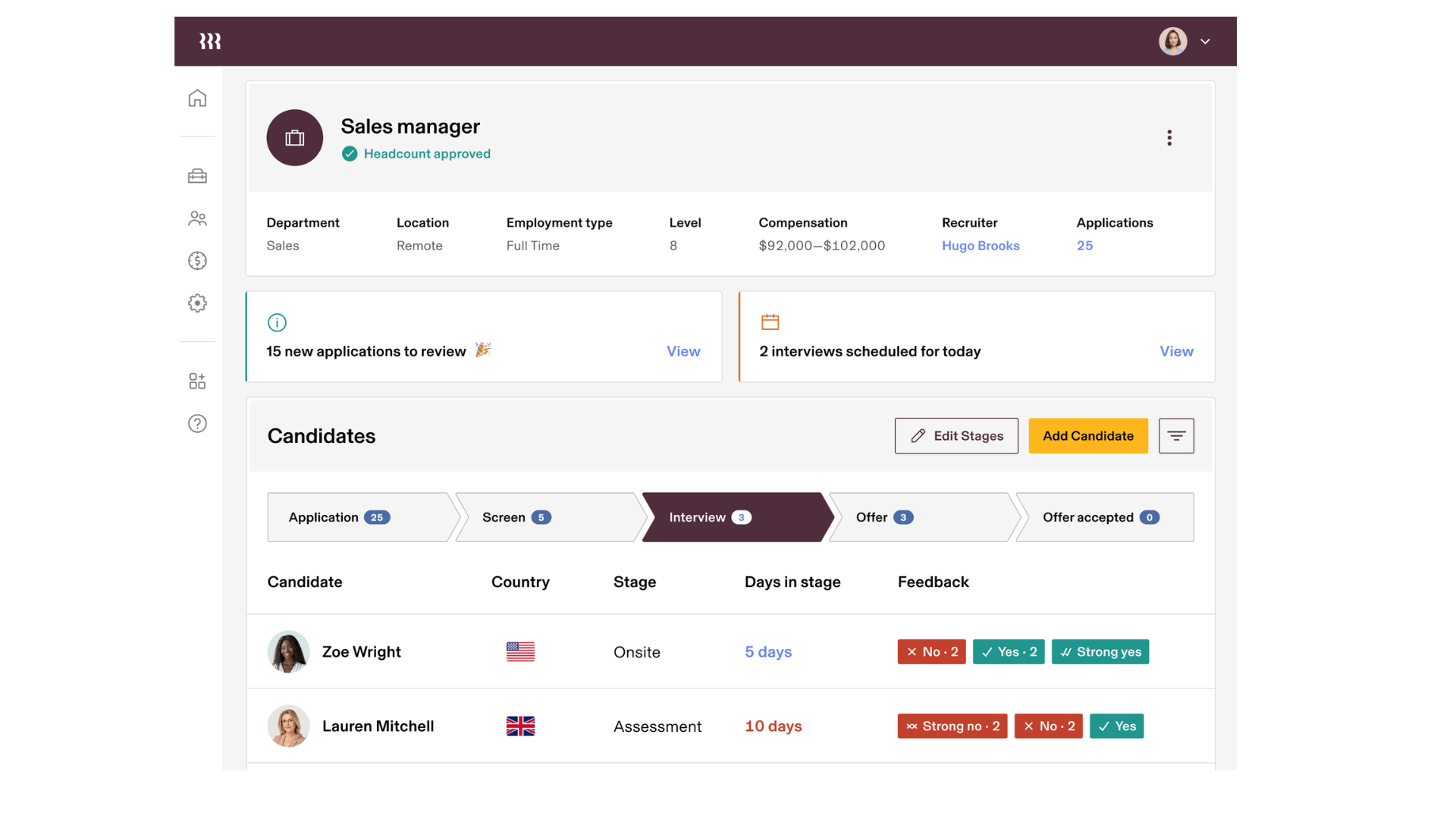1456x819 pixels.
Task: Click the user avatar in header
Action: 1172,41
